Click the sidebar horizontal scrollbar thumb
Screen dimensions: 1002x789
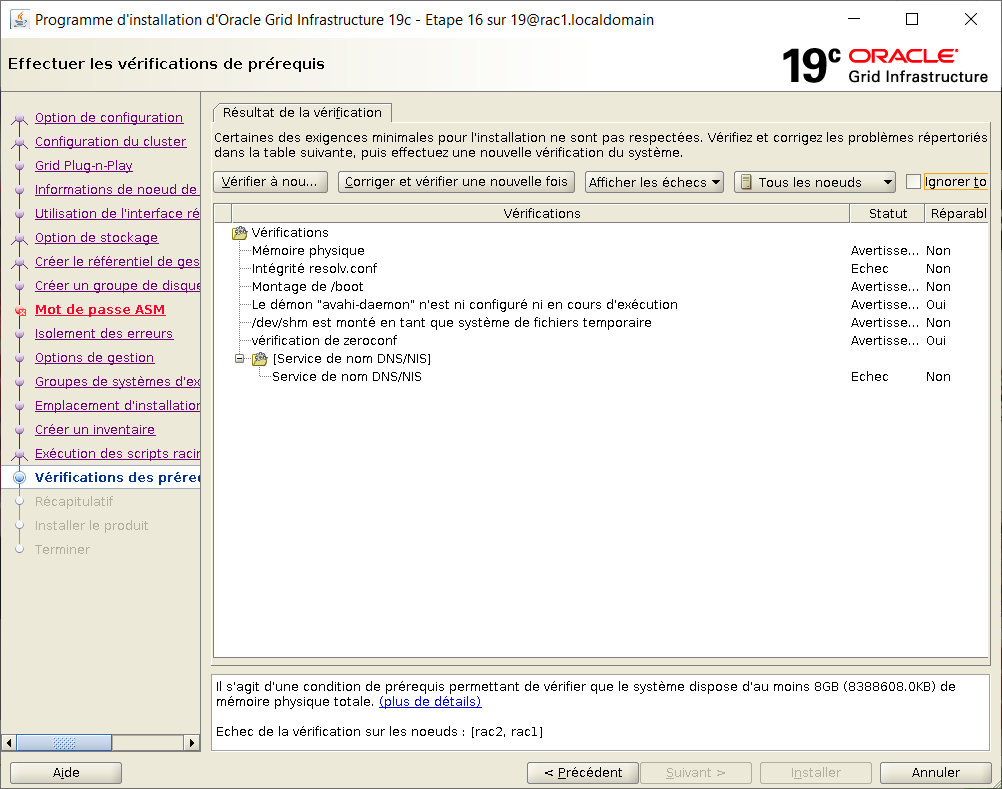tap(64, 743)
